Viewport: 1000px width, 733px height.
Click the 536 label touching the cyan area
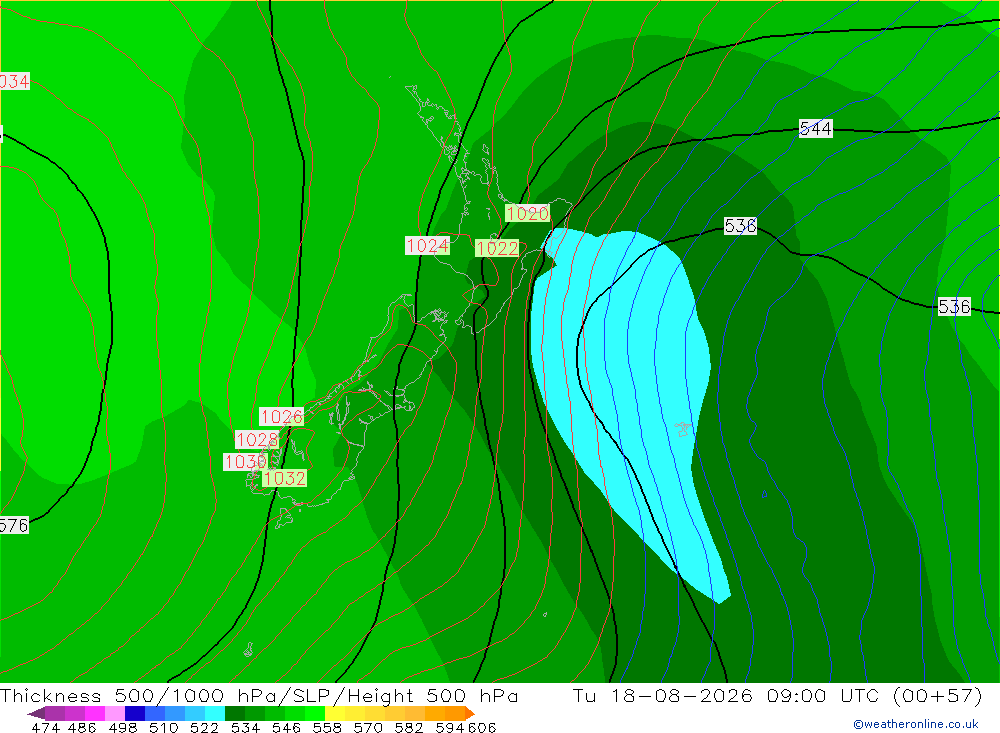[x=740, y=225]
